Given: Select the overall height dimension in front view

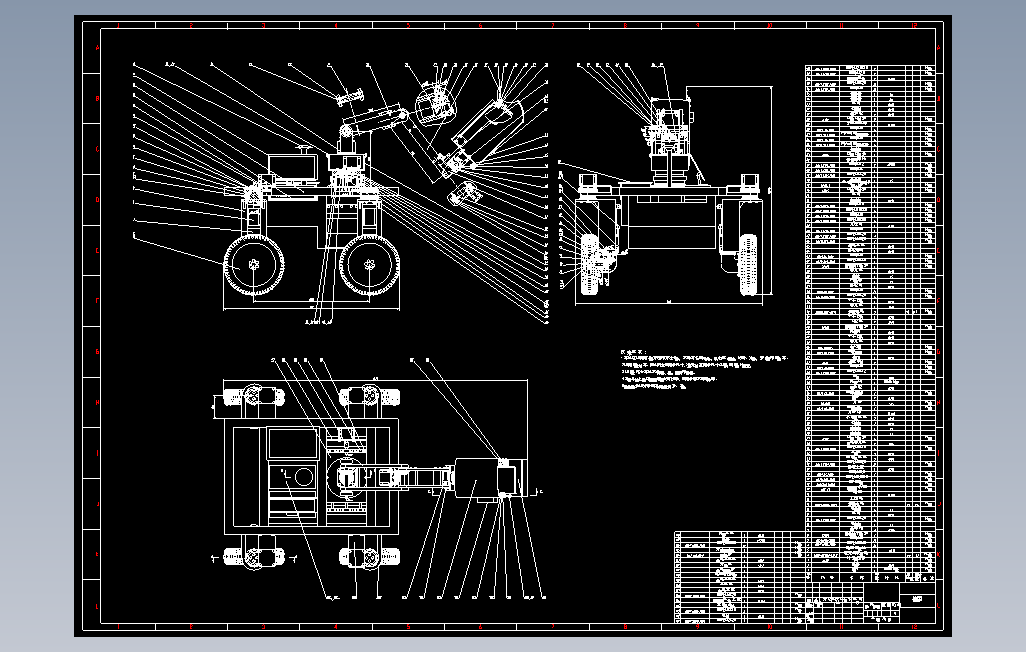Looking at the screenshot, I should (771, 190).
